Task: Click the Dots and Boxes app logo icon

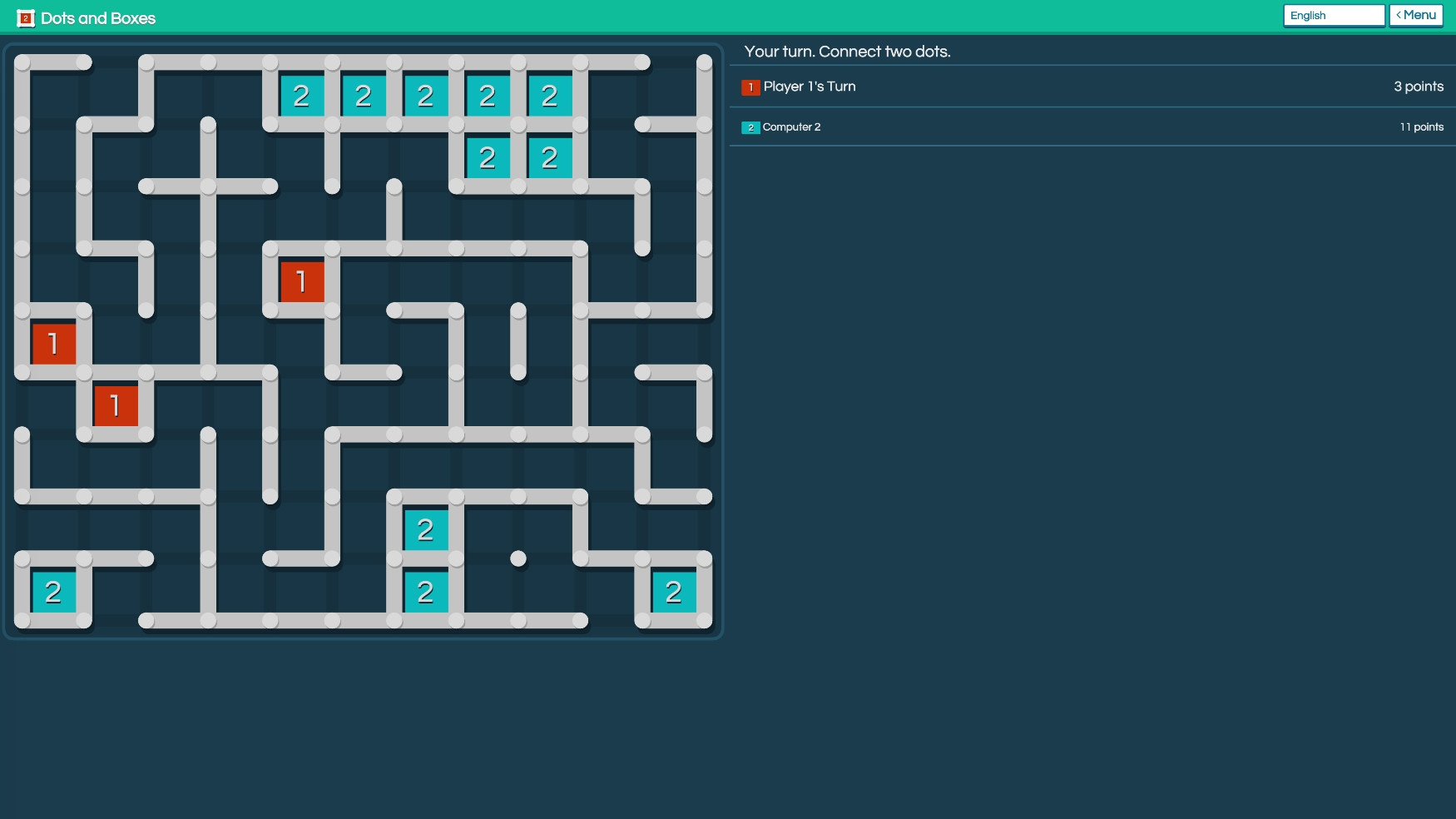Action: click(x=26, y=17)
